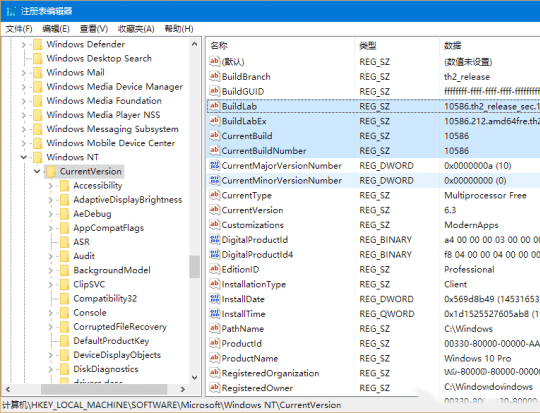Click the binary icon of InstallTime
The height and width of the screenshot is (413, 540).
pos(214,313)
